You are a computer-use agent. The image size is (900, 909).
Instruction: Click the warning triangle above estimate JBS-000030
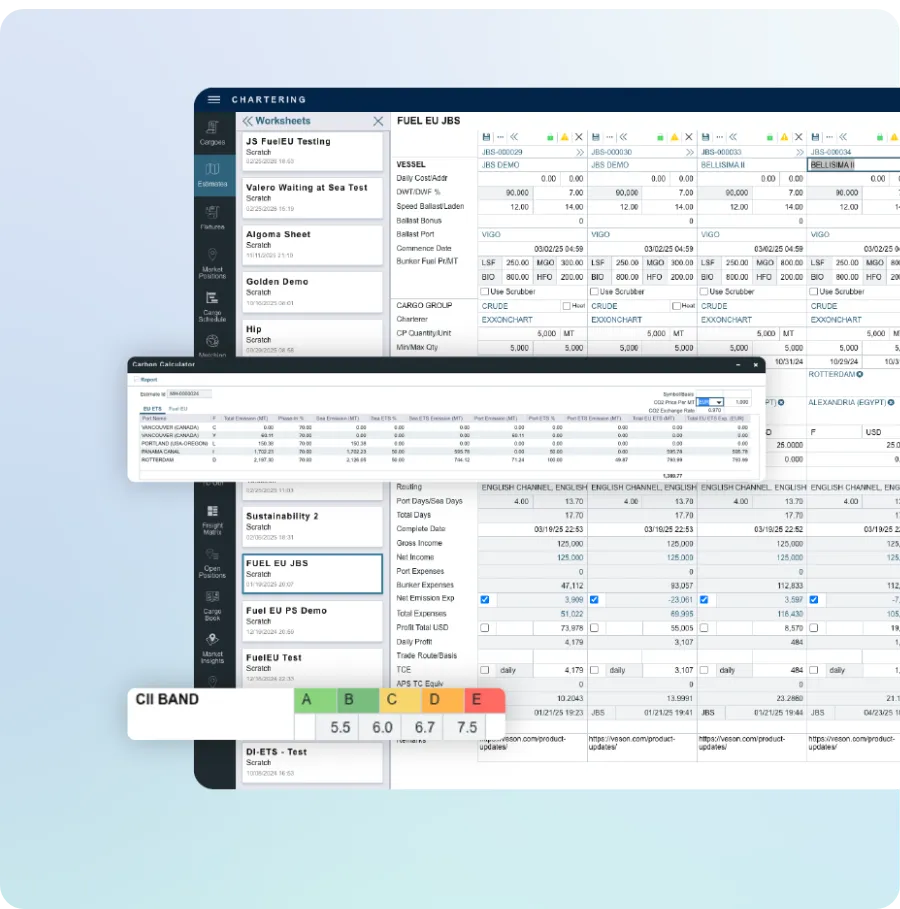click(675, 137)
